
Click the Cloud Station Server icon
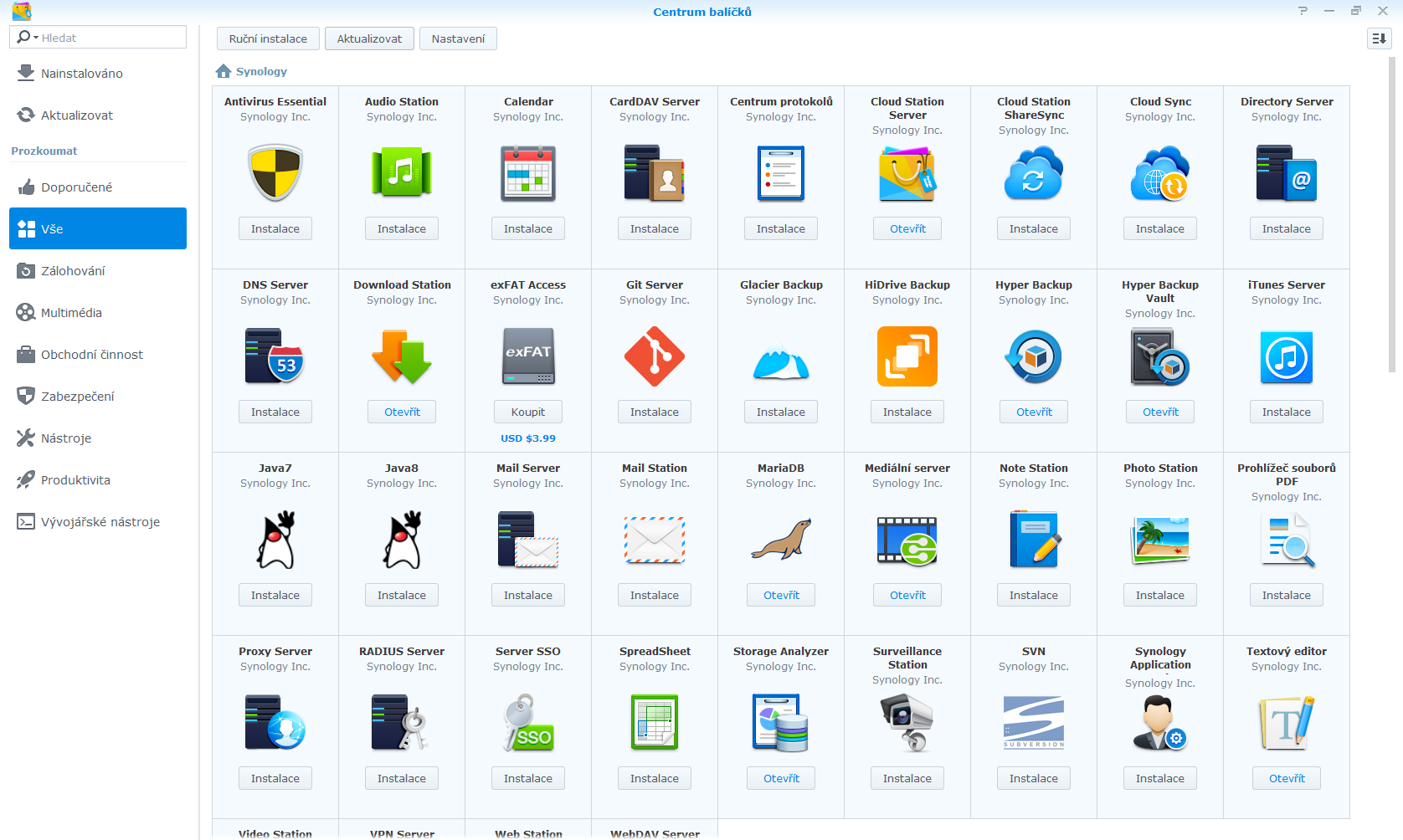coord(907,174)
